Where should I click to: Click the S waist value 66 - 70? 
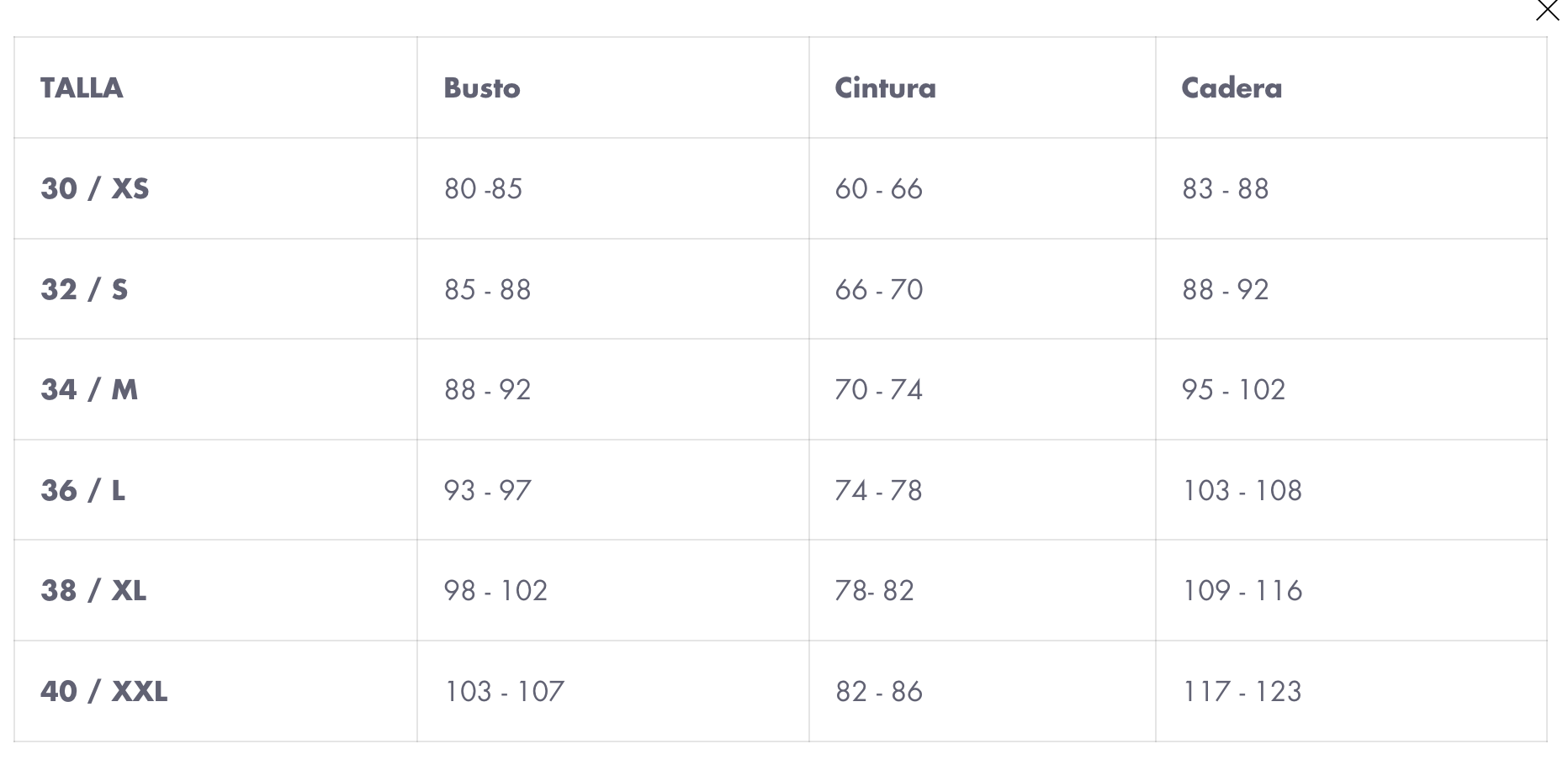(x=879, y=289)
